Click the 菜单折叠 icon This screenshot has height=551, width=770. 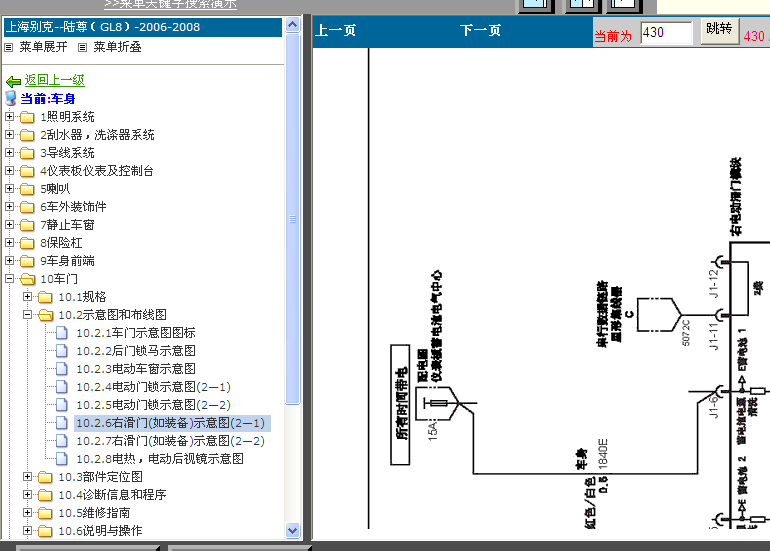click(82, 48)
